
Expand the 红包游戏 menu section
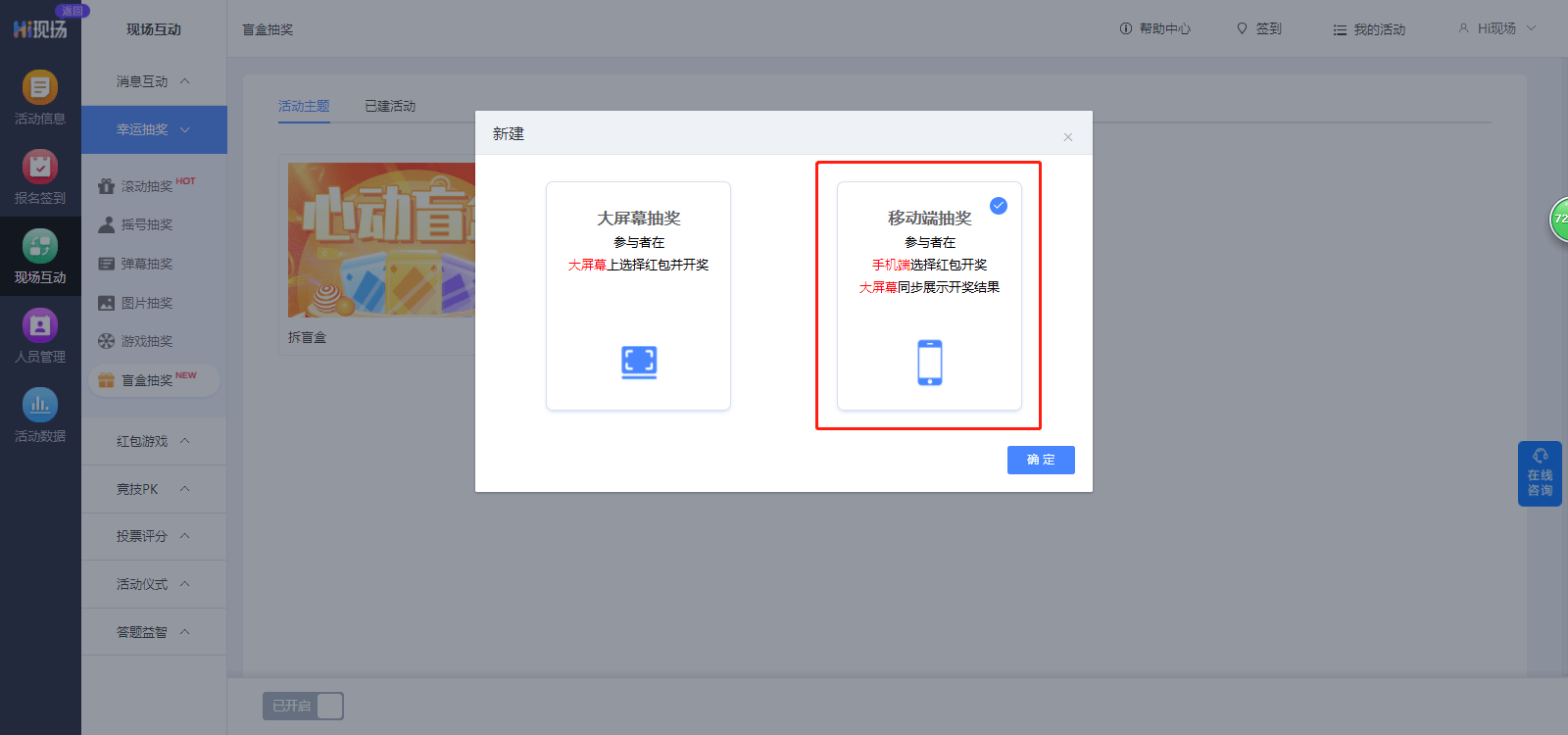(154, 441)
